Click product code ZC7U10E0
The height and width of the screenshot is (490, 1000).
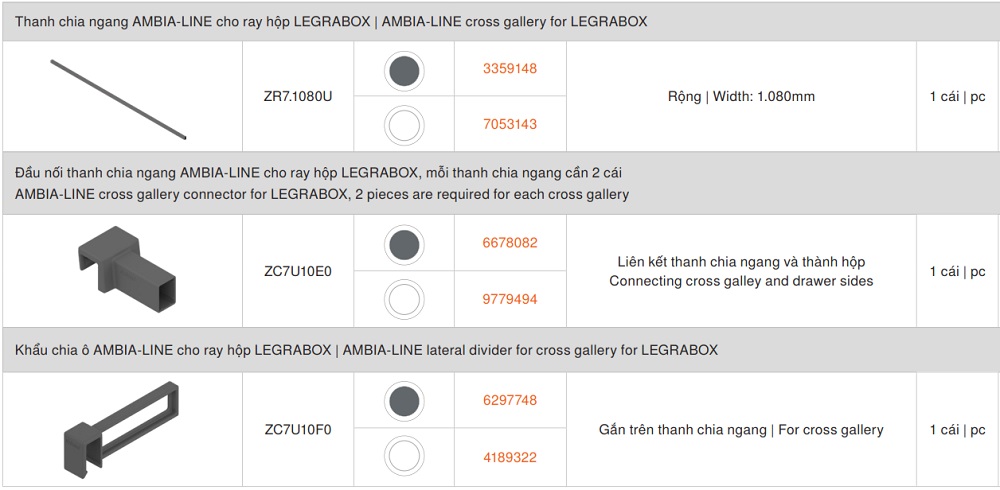tap(298, 271)
